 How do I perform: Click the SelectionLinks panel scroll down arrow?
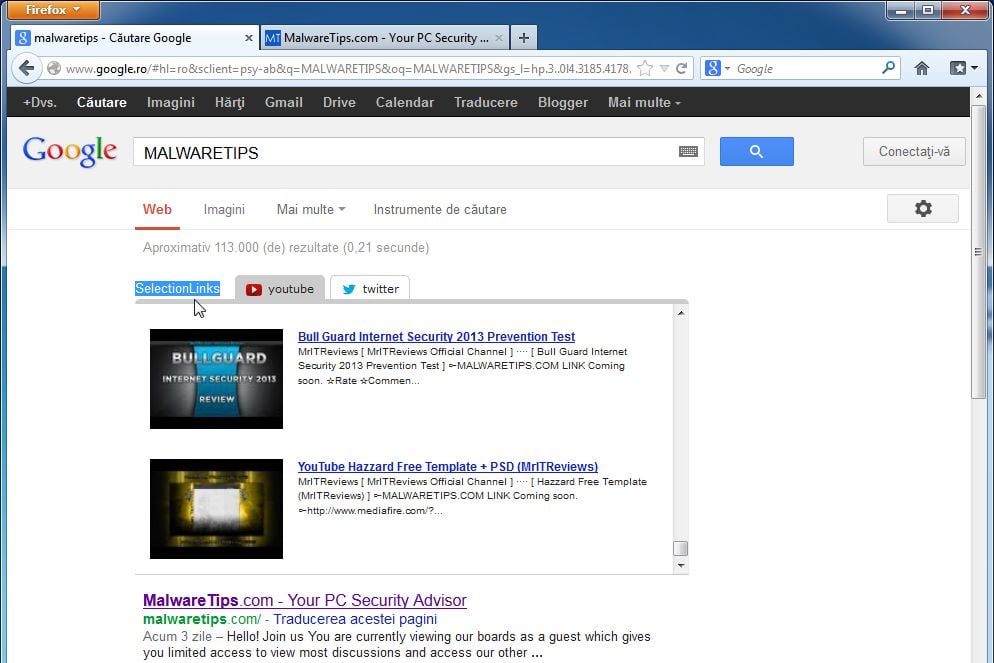pos(681,565)
